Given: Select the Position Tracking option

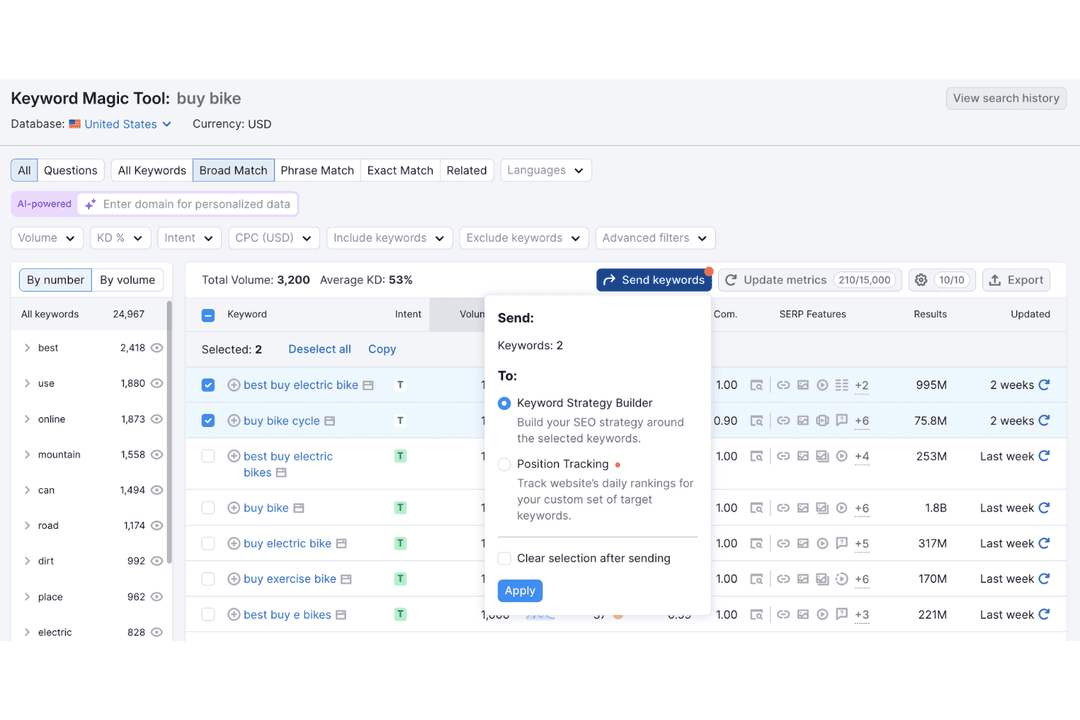Looking at the screenshot, I should pyautogui.click(x=504, y=464).
